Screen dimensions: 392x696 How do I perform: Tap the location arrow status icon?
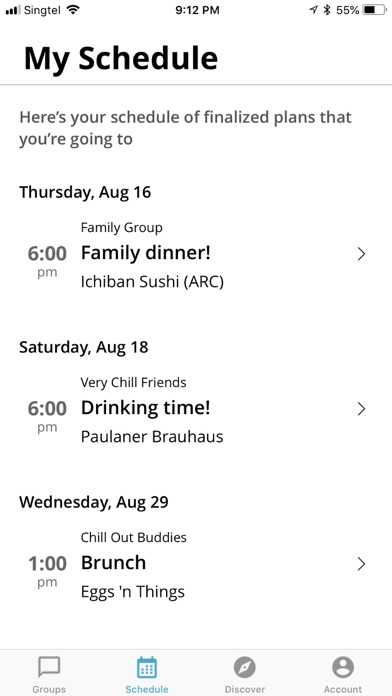click(x=313, y=10)
